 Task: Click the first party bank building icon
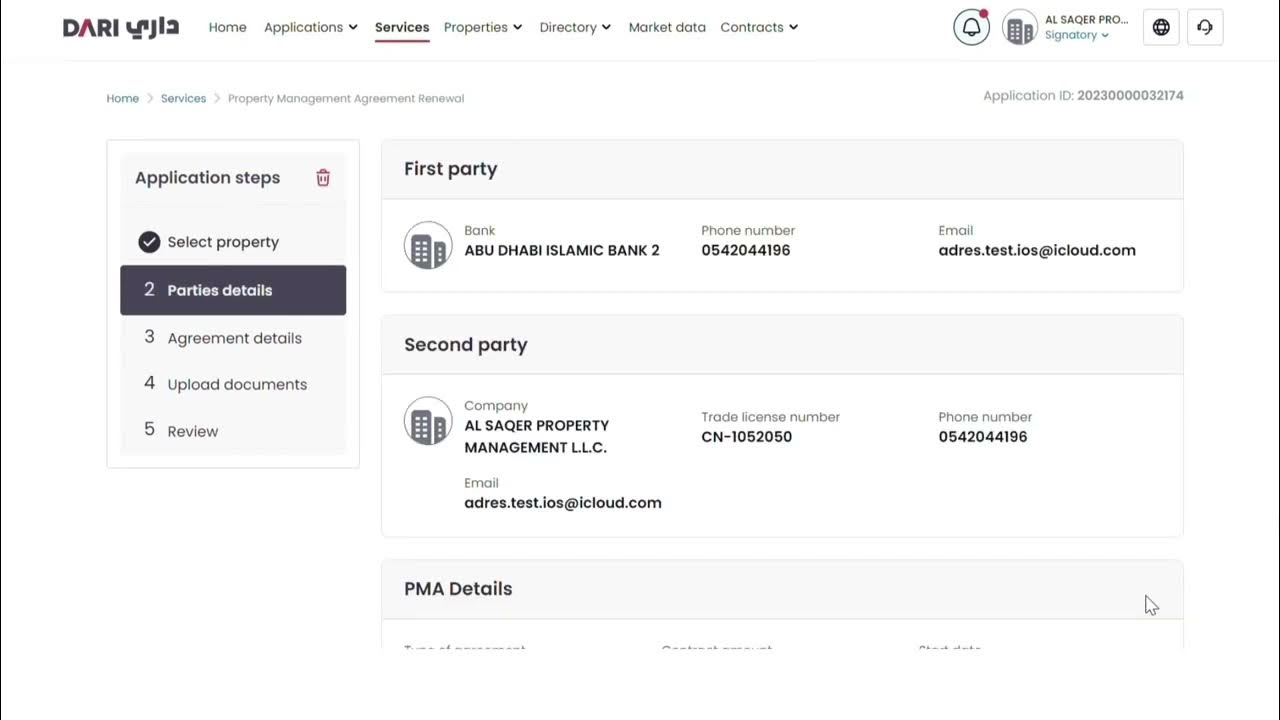[x=428, y=246]
